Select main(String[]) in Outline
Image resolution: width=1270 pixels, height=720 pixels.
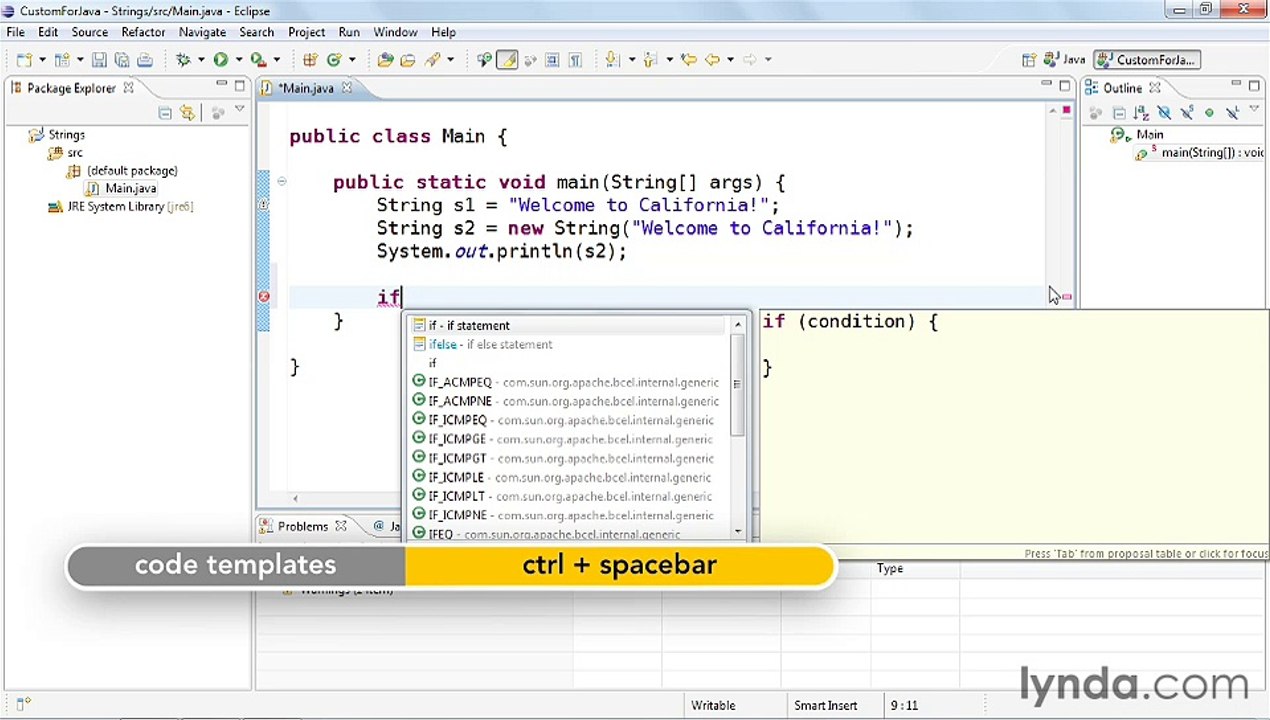[x=1200, y=153]
